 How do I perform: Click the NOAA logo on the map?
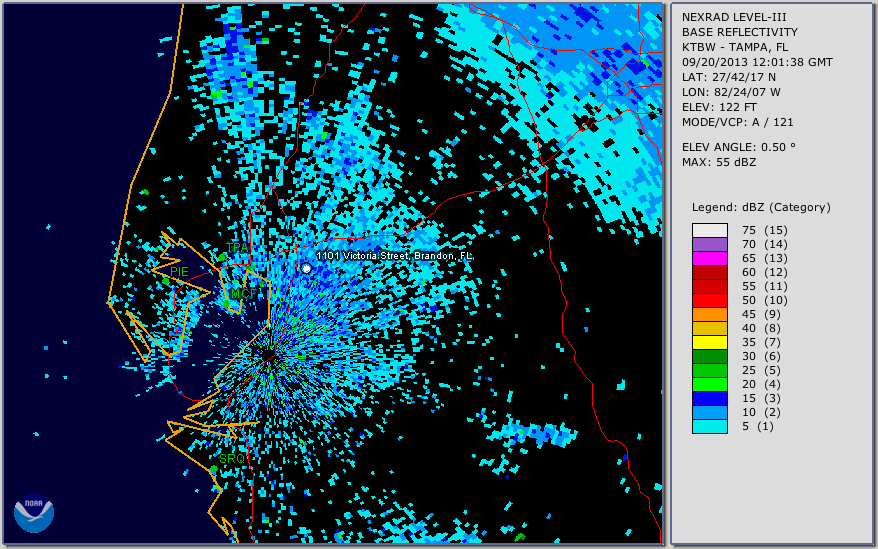click(x=34, y=513)
